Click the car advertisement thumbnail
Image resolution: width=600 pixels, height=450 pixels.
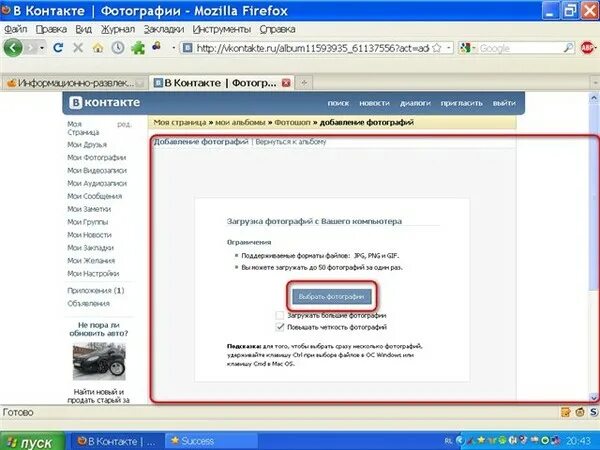[99, 361]
